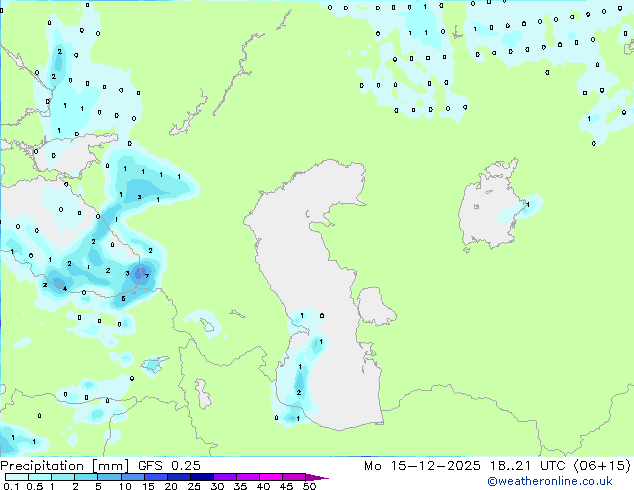634x490 pixels.
Task: Pick the 40–45 mm bright magenta legend swatch
Action: click(271, 477)
